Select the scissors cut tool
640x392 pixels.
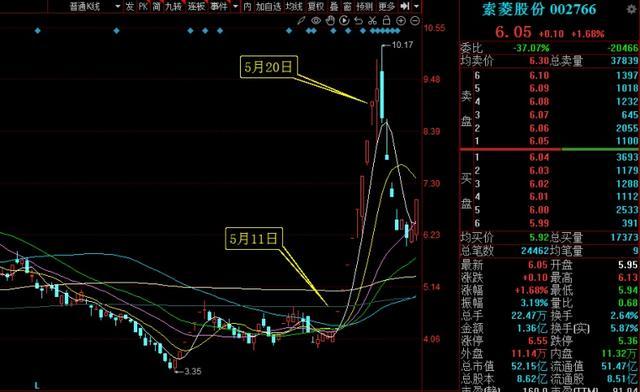(372, 20)
